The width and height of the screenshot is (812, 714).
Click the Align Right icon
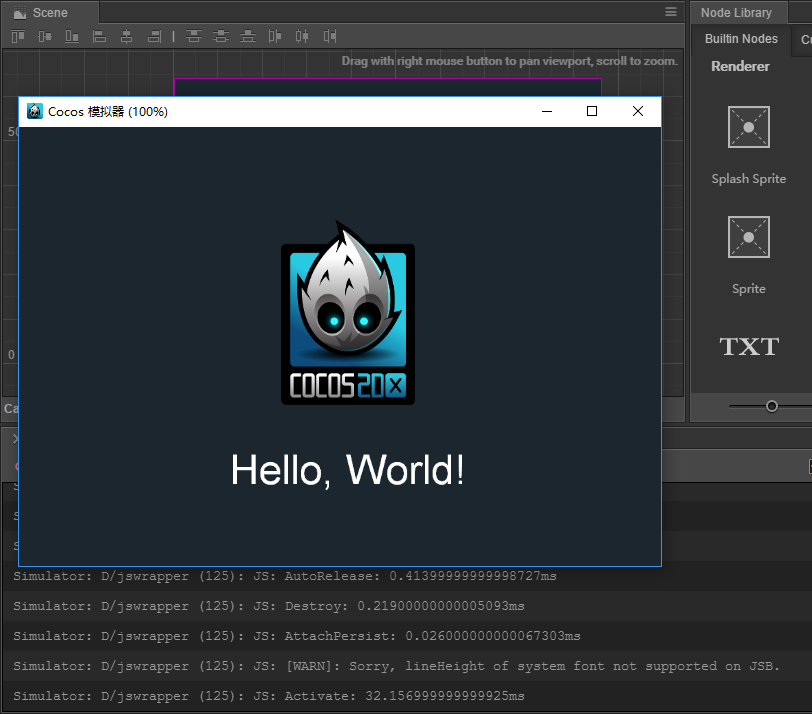[154, 36]
